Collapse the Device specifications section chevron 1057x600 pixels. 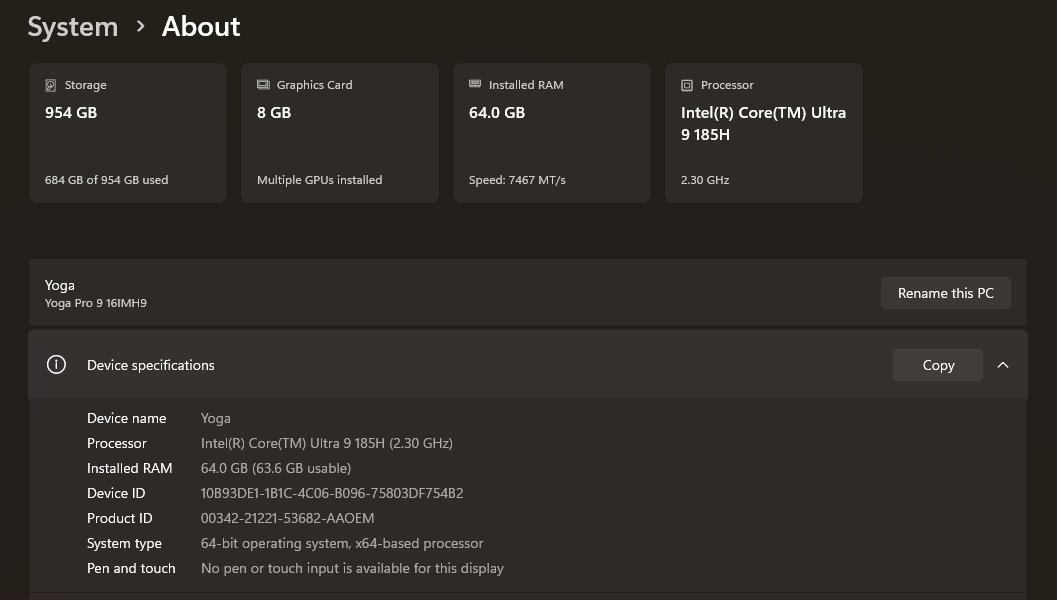click(x=1003, y=365)
